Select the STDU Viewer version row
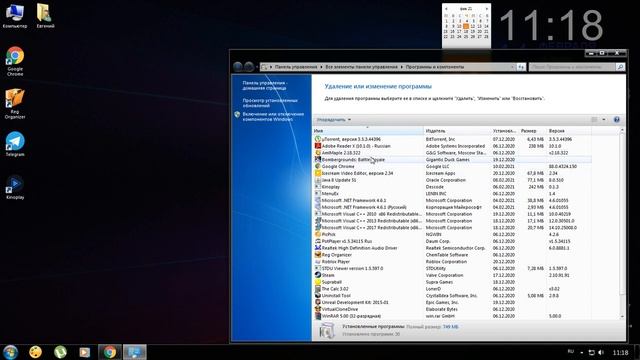 [452, 268]
